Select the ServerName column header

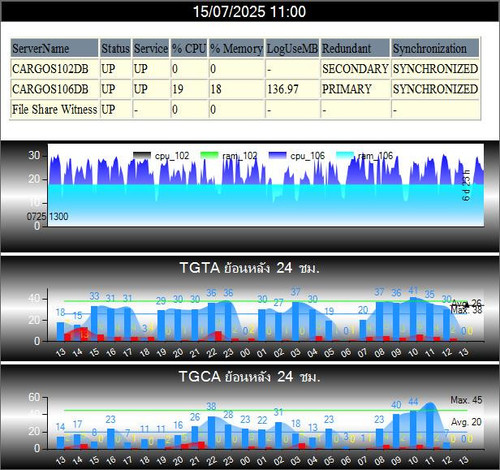pos(54,48)
